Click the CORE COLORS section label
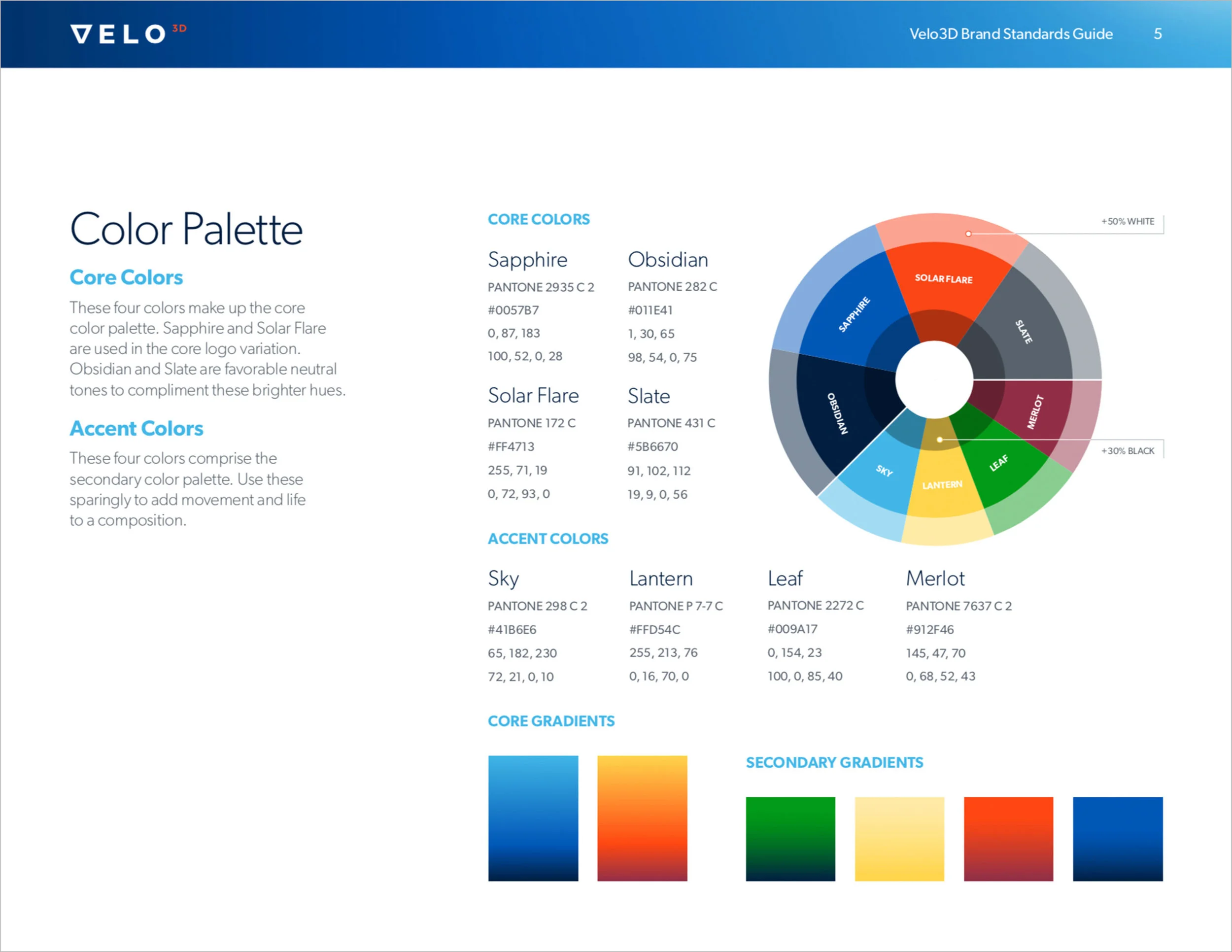The height and width of the screenshot is (952, 1232). (539, 219)
